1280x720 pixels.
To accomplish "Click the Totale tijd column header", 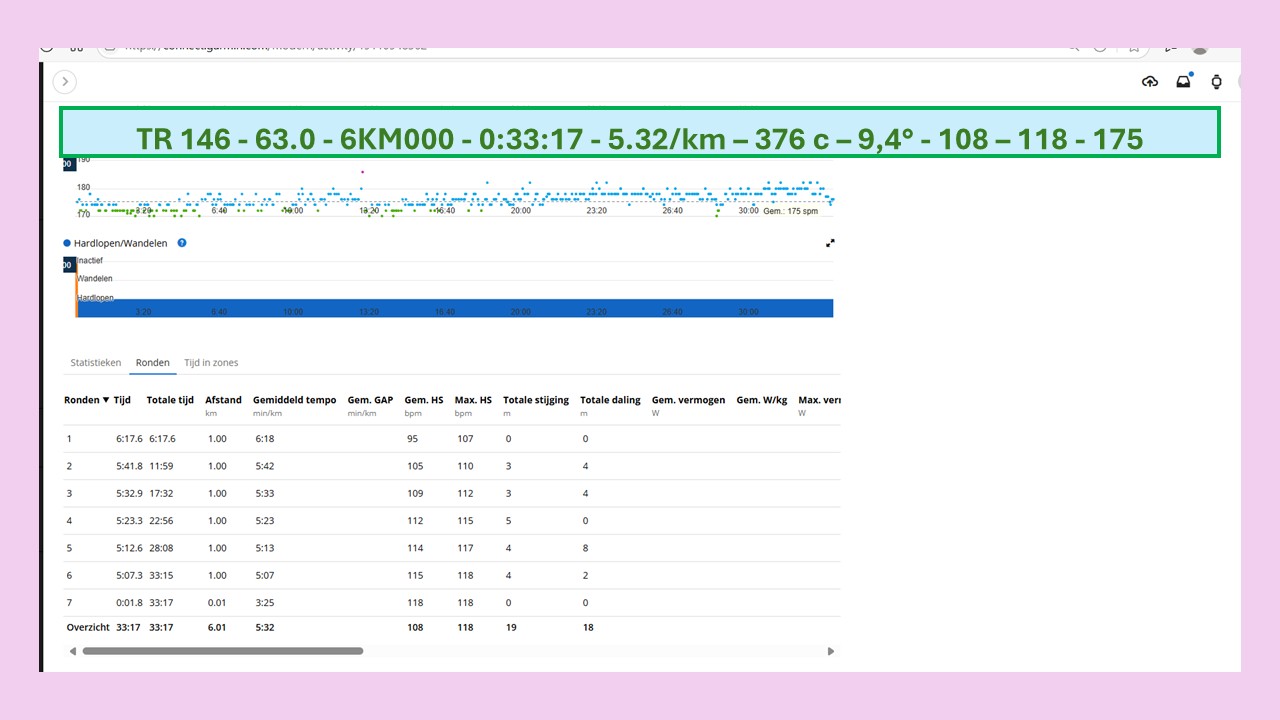I will [170, 400].
